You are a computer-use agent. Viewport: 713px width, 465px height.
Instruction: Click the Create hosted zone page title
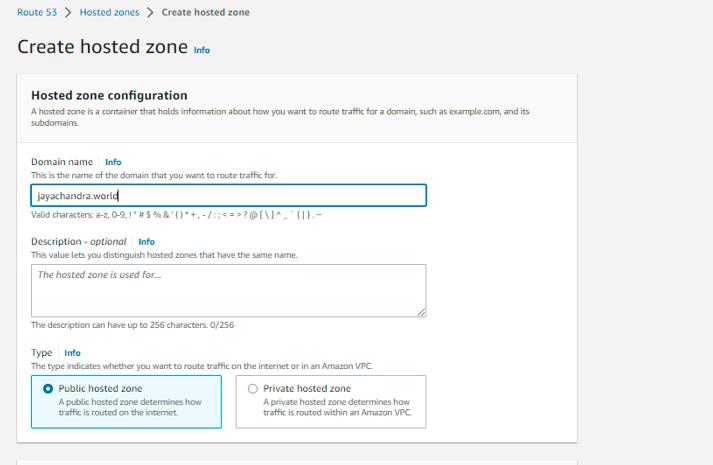(x=102, y=47)
